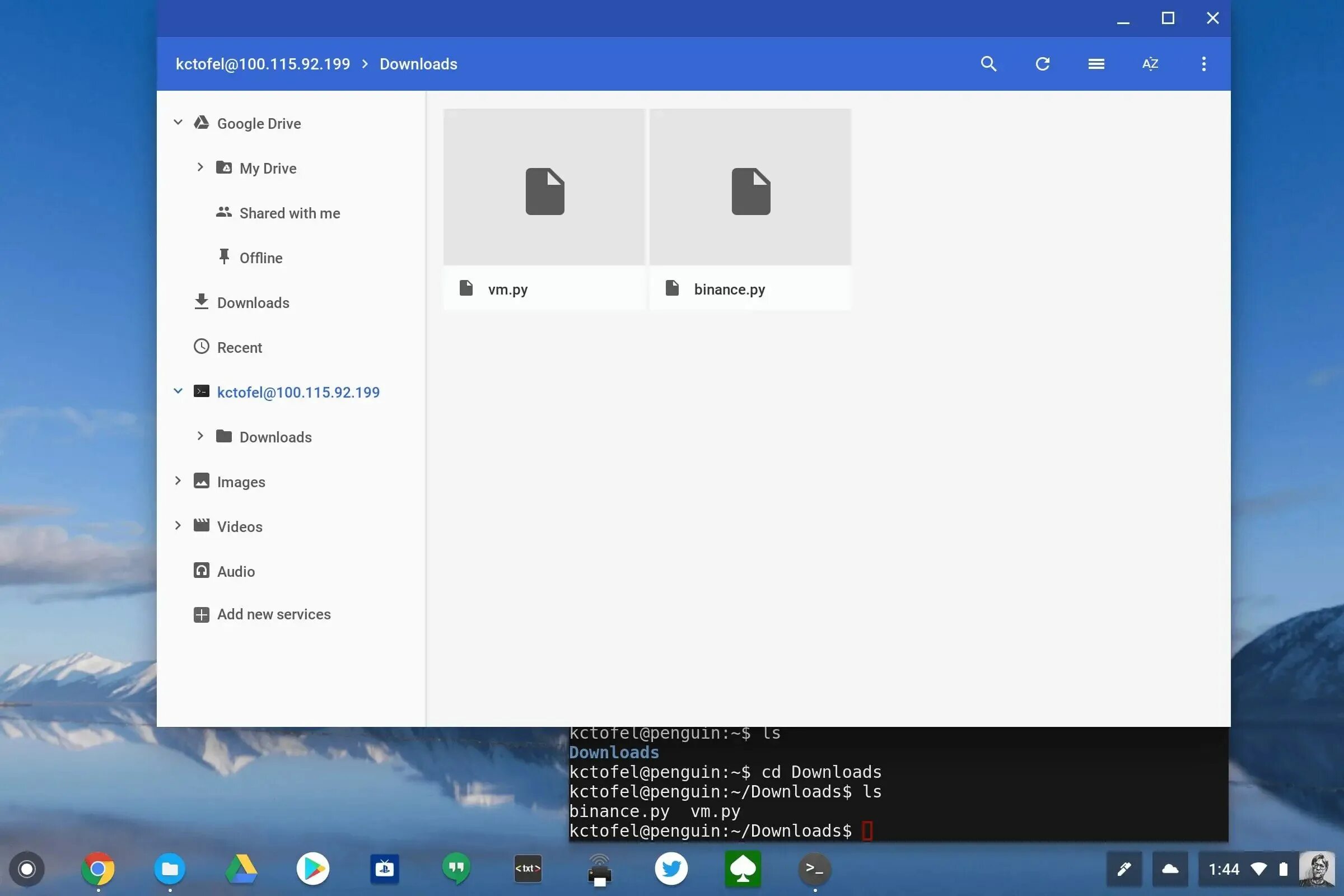
Task: Open Play Store shelf icon
Action: coord(312,869)
